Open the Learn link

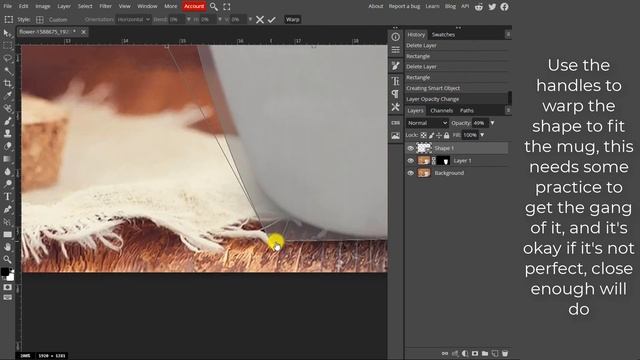[432, 6]
